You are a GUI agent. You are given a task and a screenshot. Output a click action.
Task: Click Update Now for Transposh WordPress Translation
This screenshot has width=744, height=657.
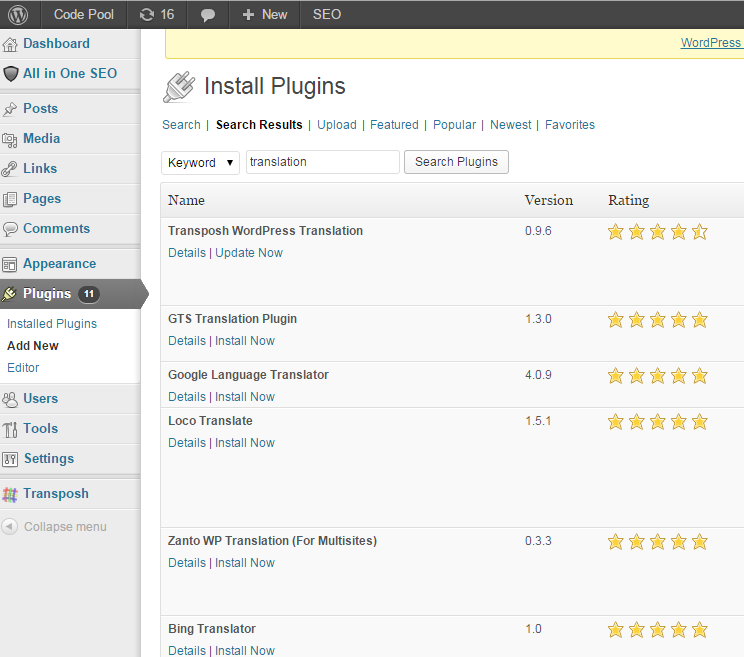(x=249, y=253)
